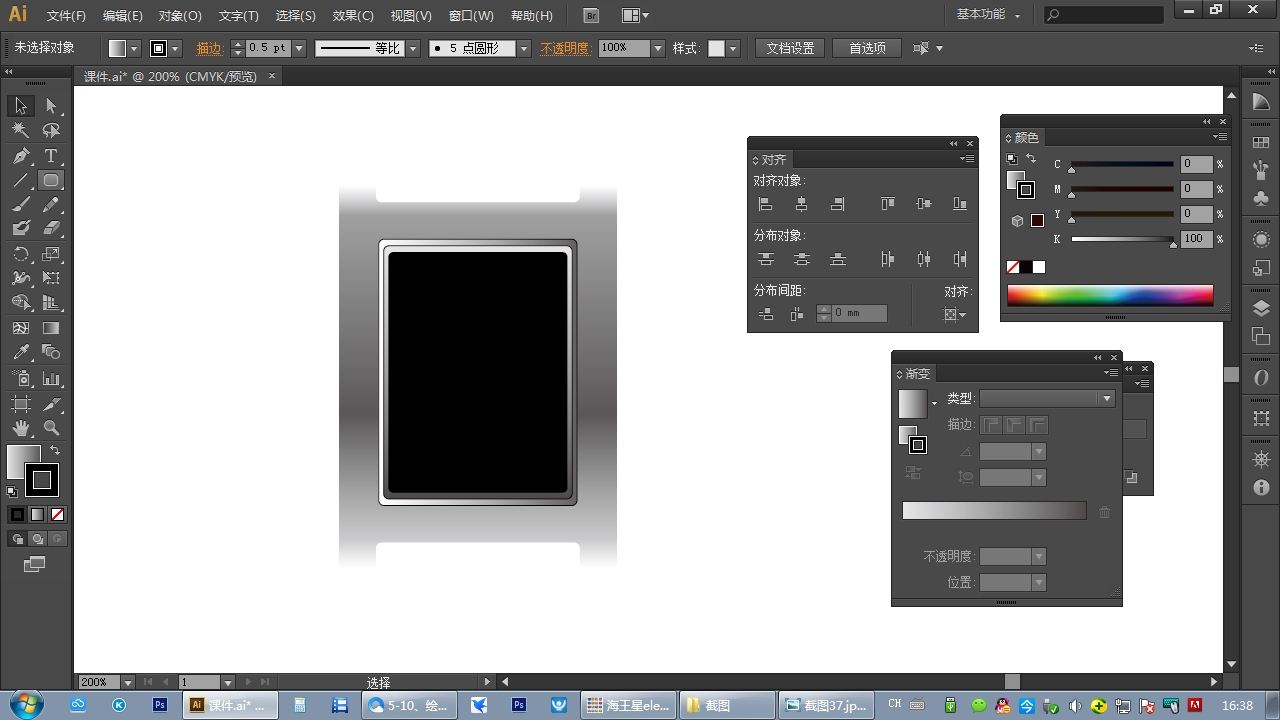
Task: Activate the Zoom magnifier tool
Action: pos(51,428)
